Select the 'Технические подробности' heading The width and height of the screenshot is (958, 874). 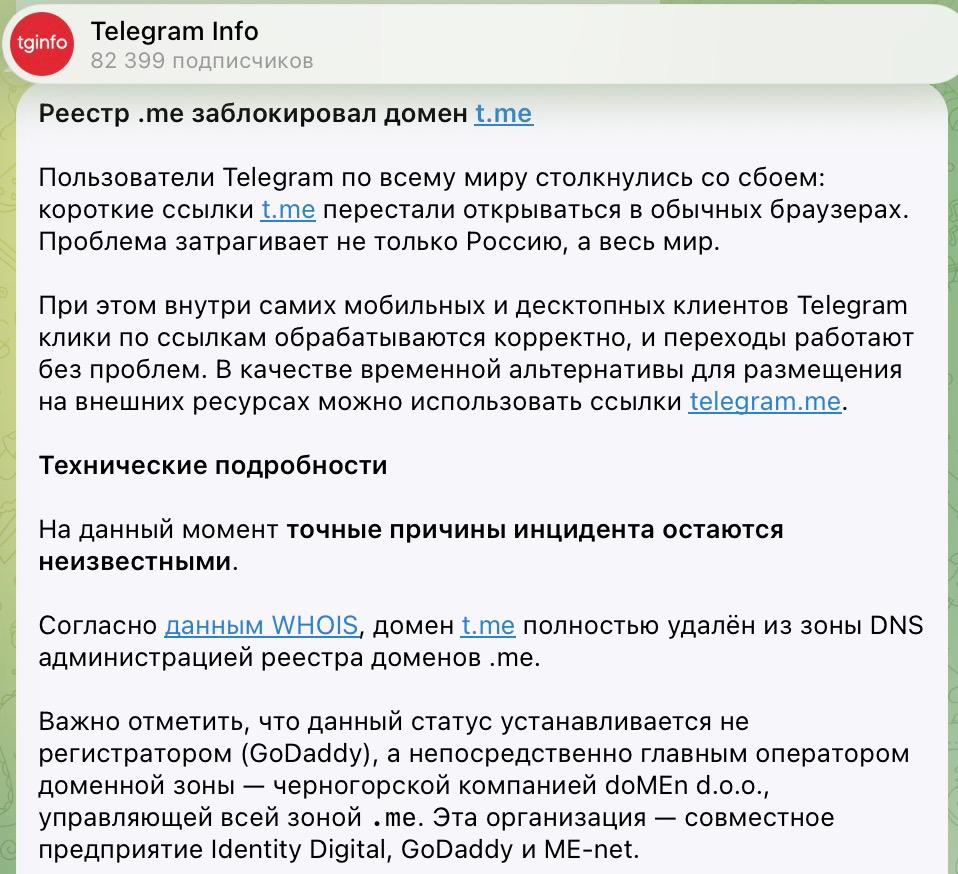[213, 465]
